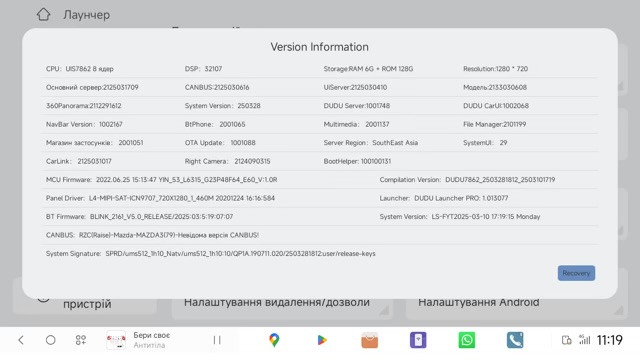Select File Manager:2101199 entry
Viewport: 640px width, 360px height.
494,124
